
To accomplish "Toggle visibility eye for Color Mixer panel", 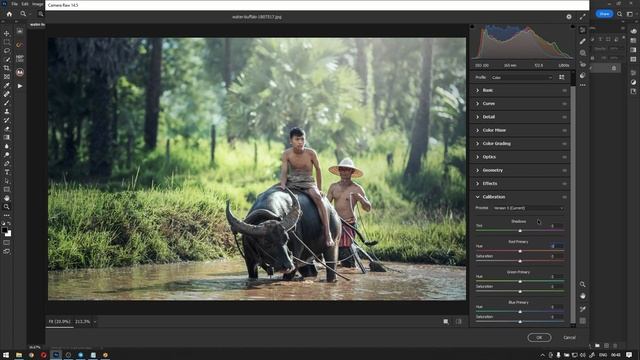I will click(x=564, y=130).
